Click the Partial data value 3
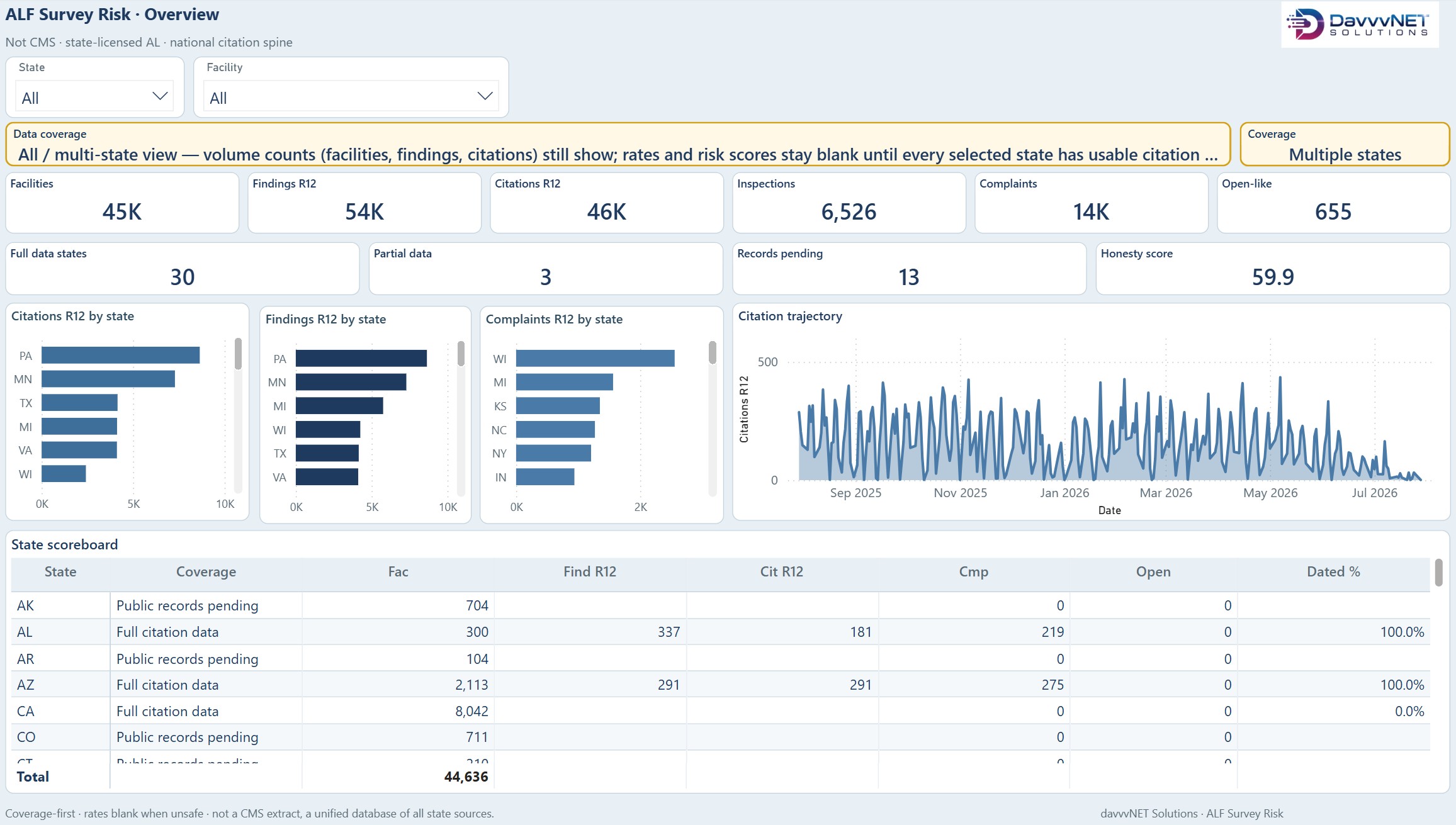The width and height of the screenshot is (1456, 825). [x=546, y=277]
